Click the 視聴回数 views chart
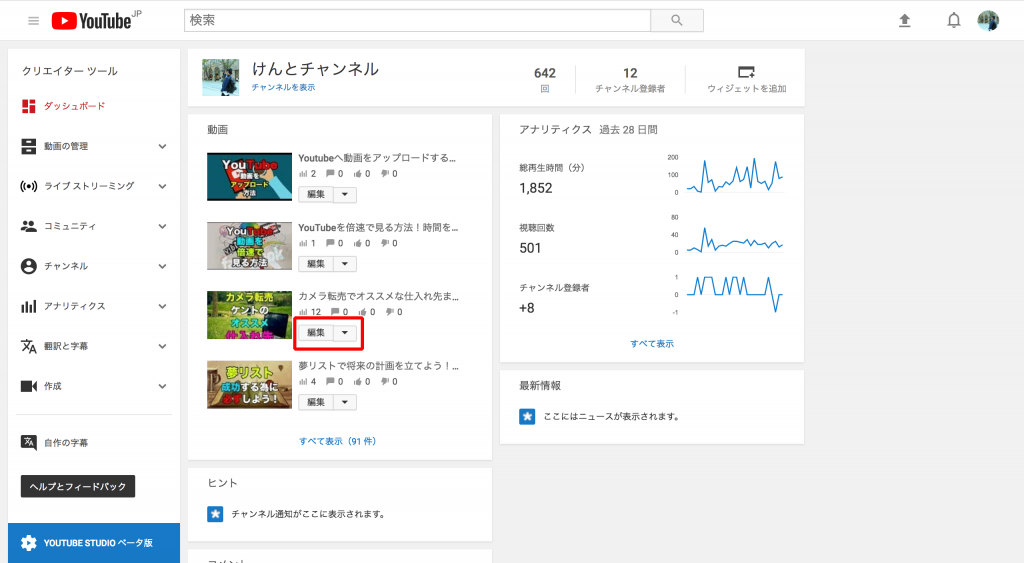 [x=734, y=240]
